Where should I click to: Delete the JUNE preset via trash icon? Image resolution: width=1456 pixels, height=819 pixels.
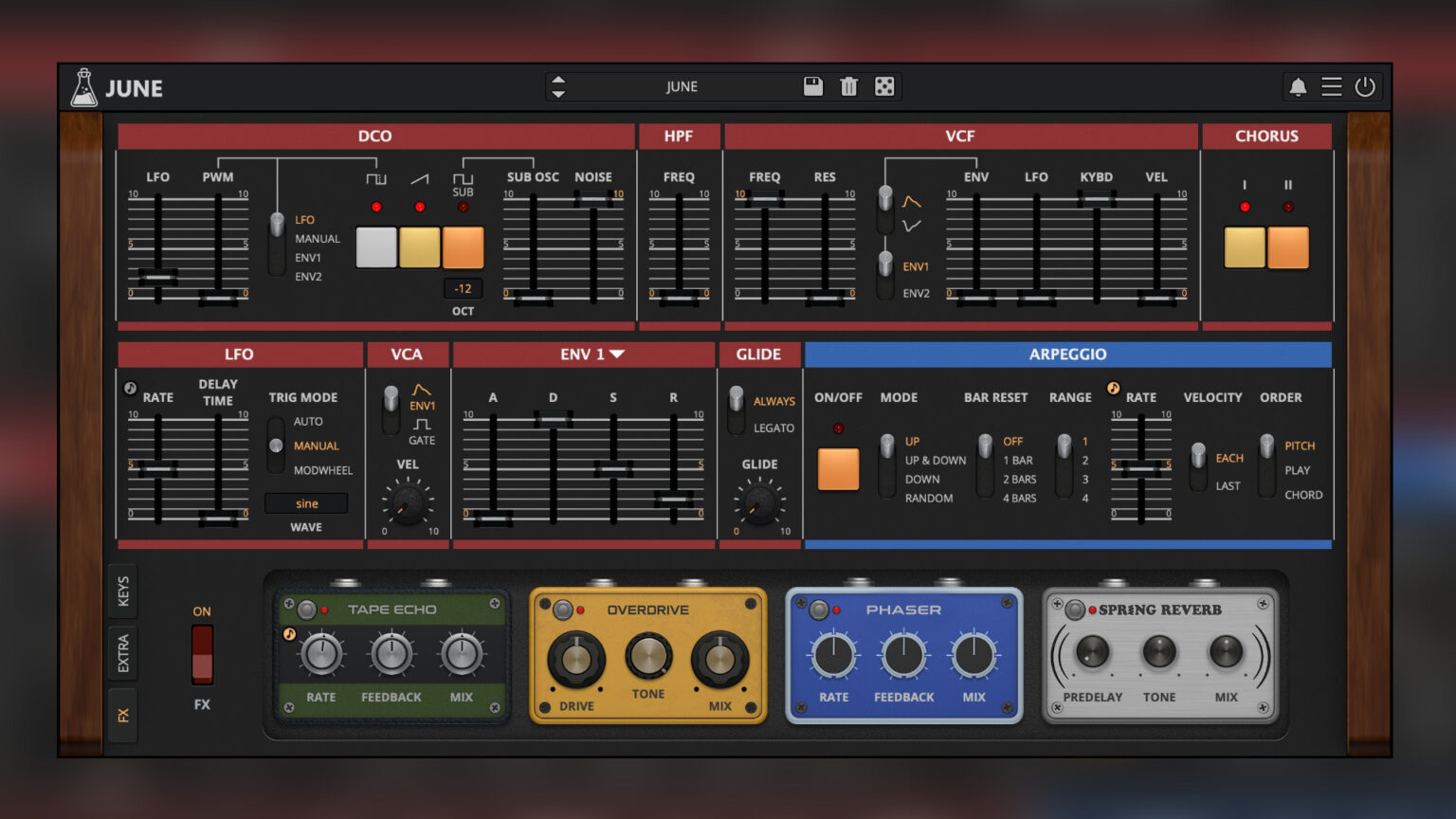point(848,86)
